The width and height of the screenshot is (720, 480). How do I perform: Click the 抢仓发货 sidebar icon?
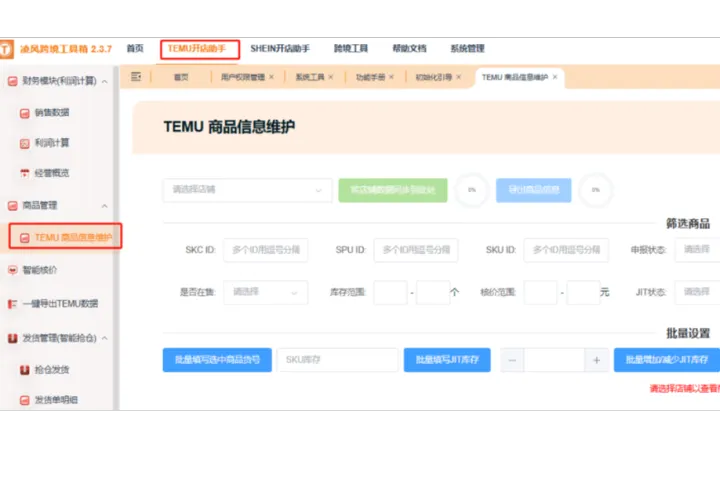point(25,370)
